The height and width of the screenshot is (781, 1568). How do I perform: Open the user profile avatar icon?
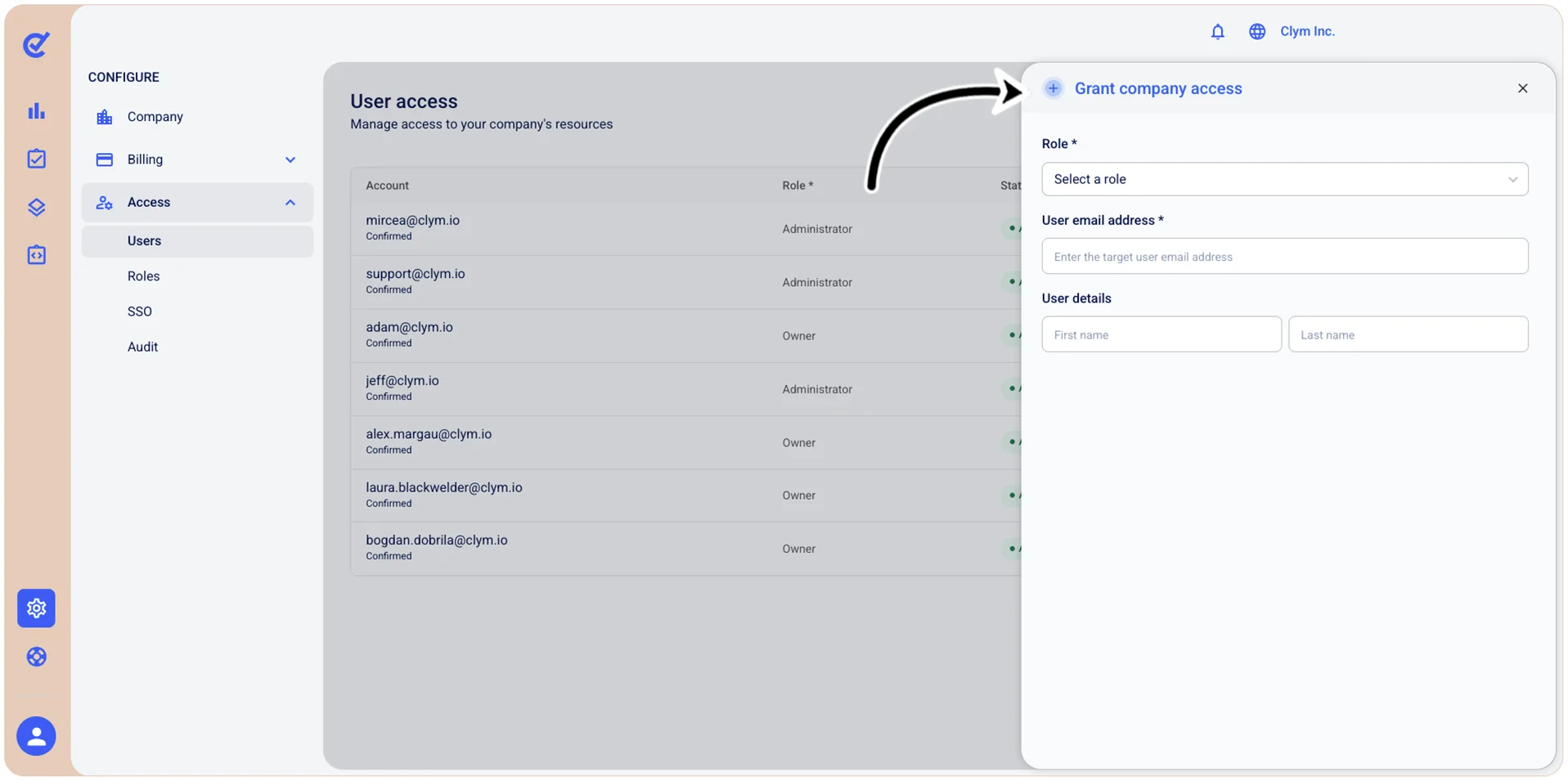point(36,736)
